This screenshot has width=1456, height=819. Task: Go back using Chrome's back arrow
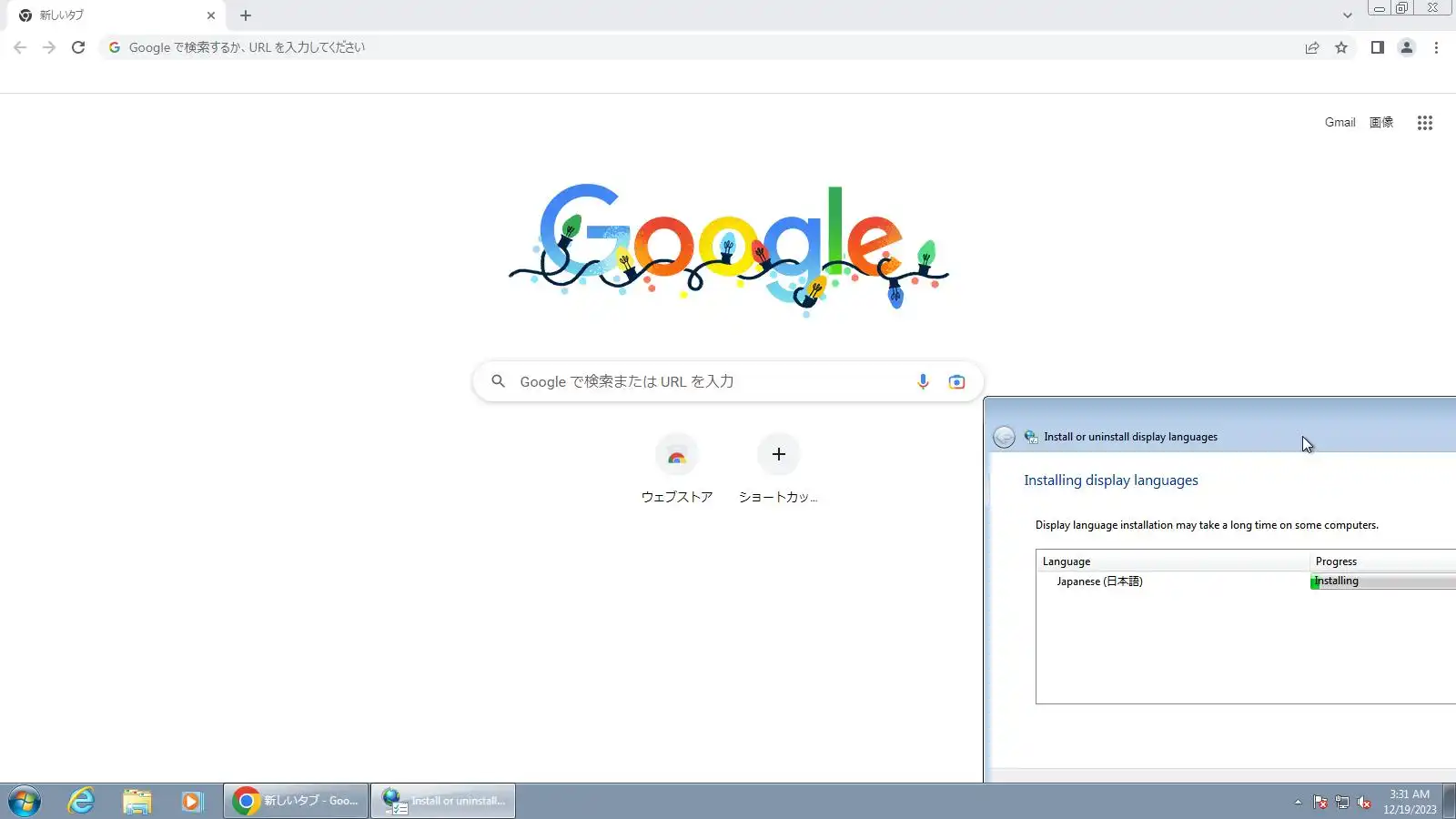(x=20, y=47)
